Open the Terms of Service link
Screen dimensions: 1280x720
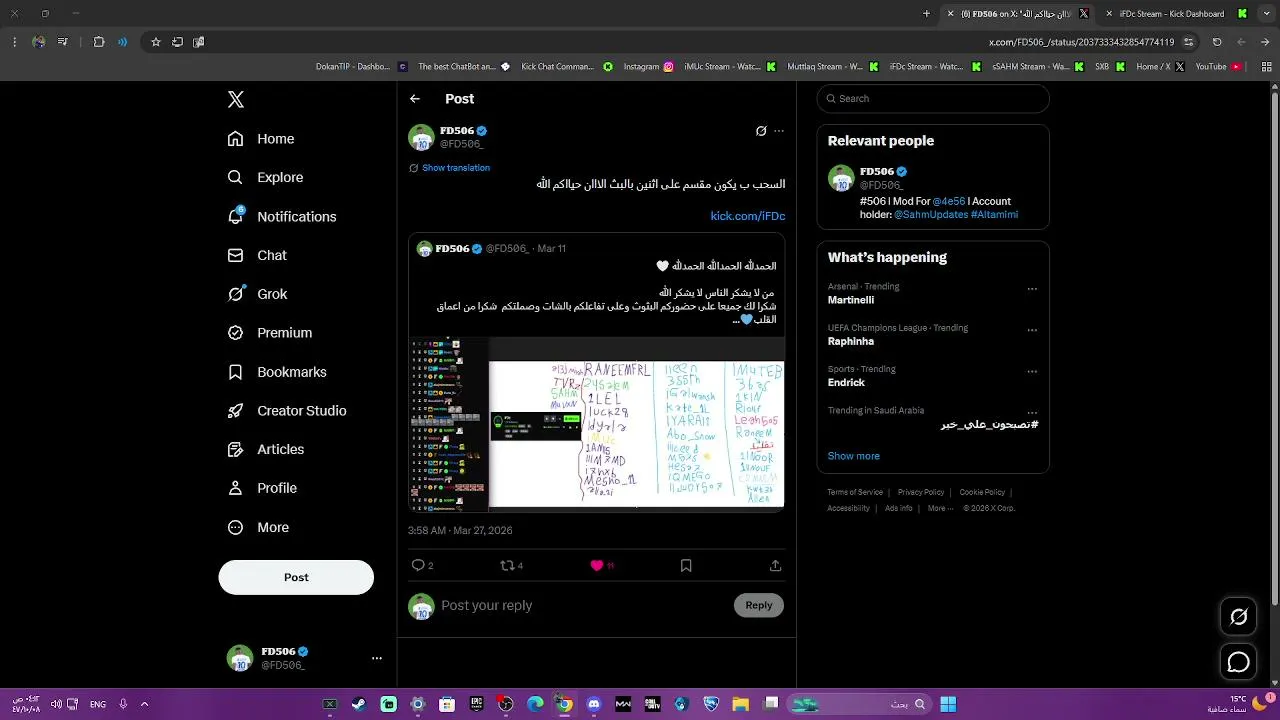[x=855, y=492]
